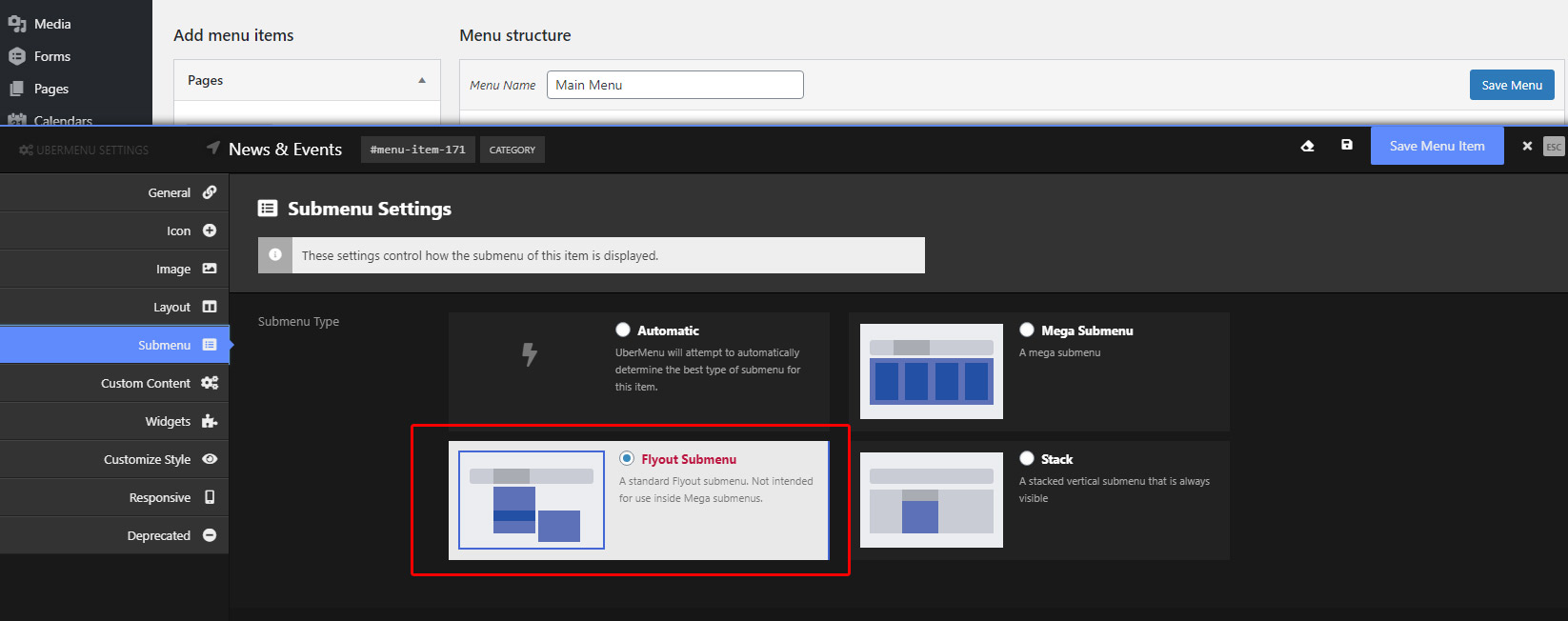Choose the Stack submenu radio option
1568x621 pixels.
point(1027,458)
